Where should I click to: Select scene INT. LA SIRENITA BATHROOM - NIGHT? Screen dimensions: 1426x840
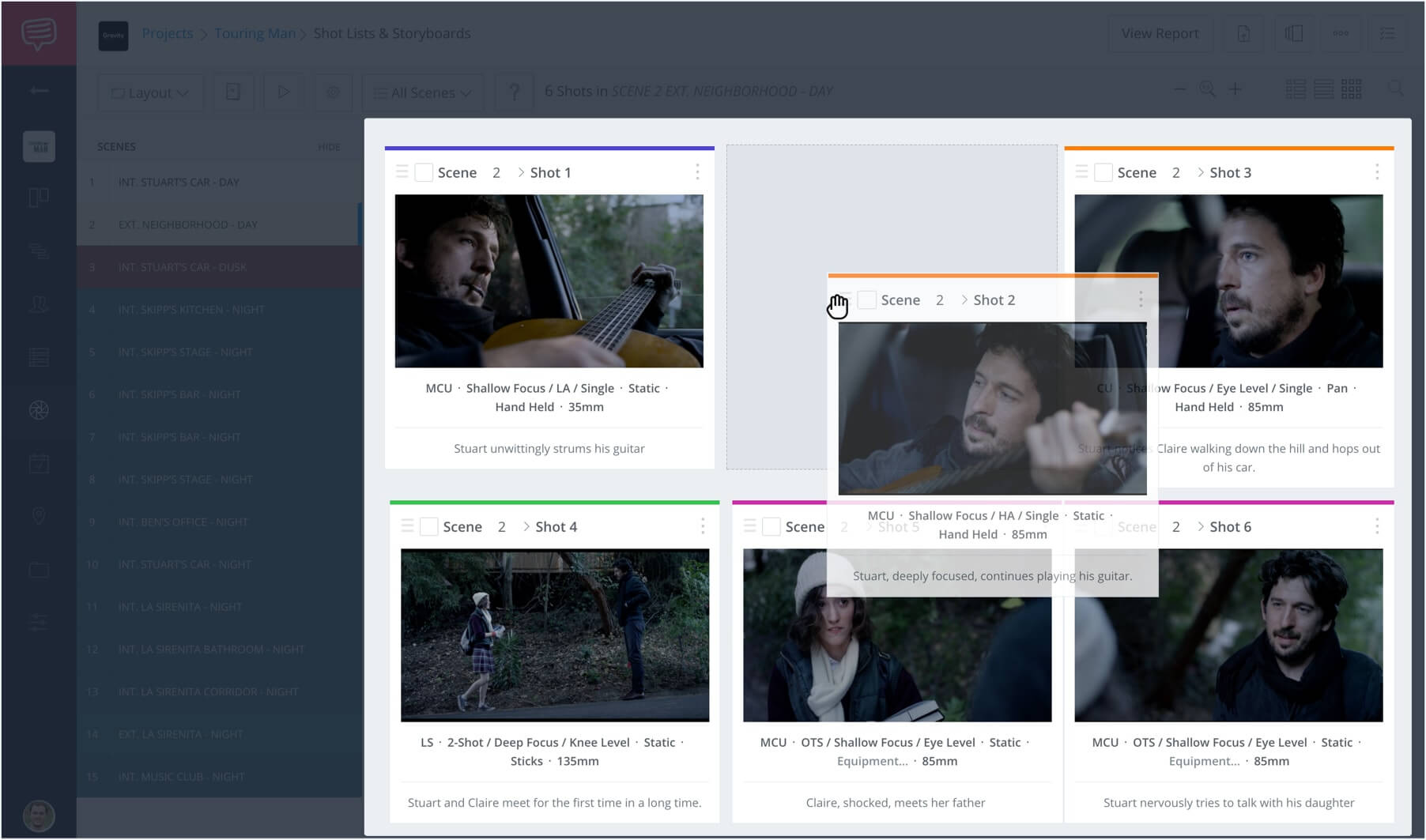point(219,650)
